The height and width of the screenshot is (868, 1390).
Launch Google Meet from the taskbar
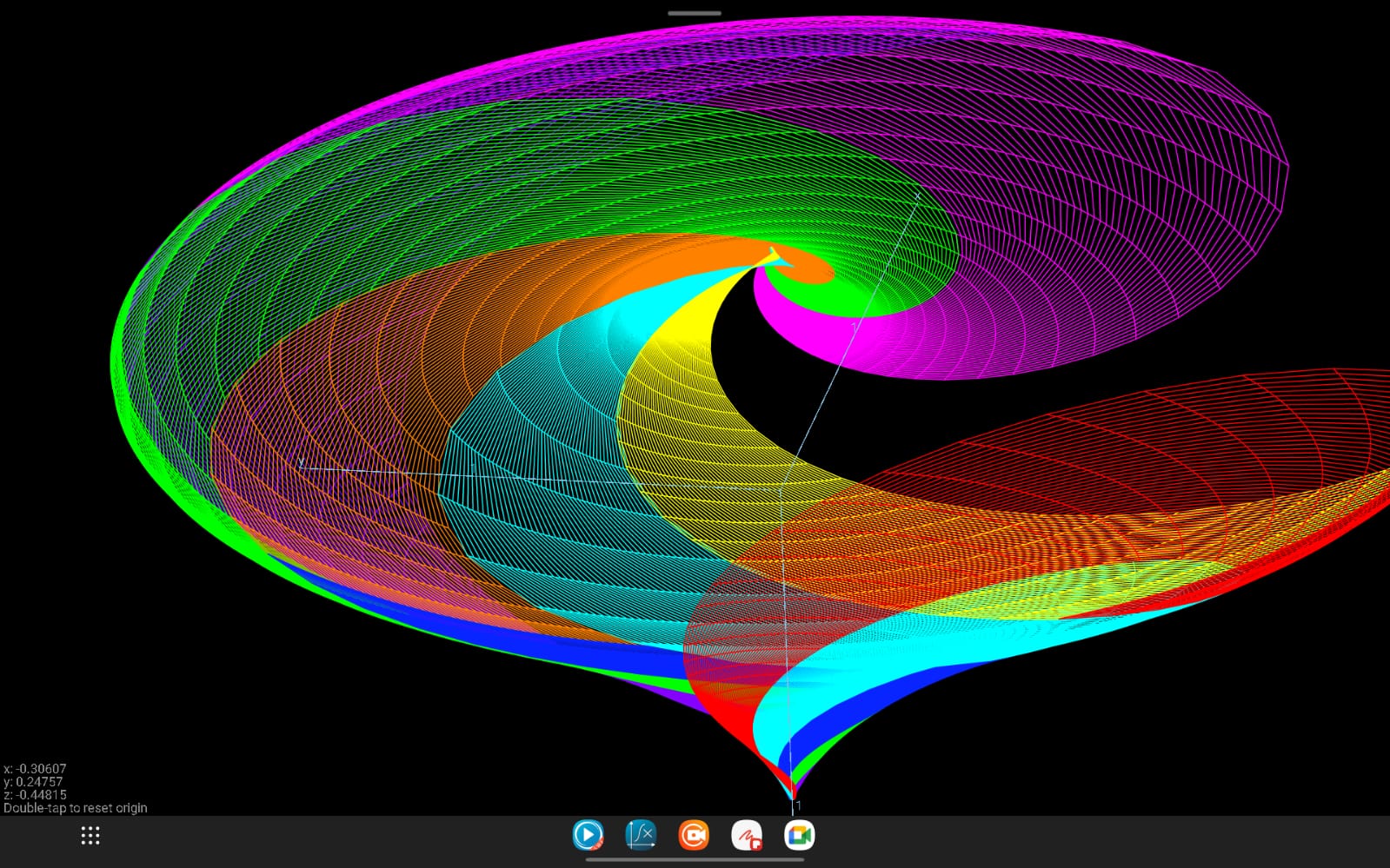[799, 836]
